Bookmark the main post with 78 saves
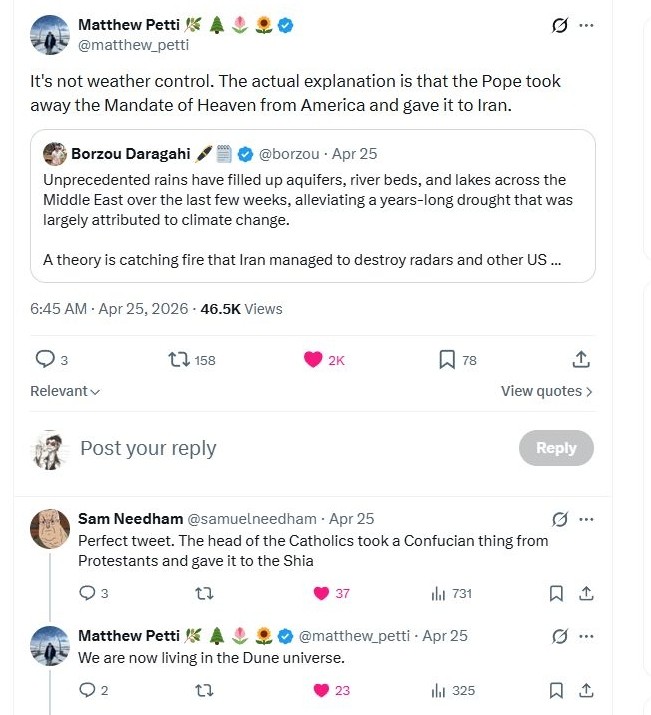 pos(447,360)
